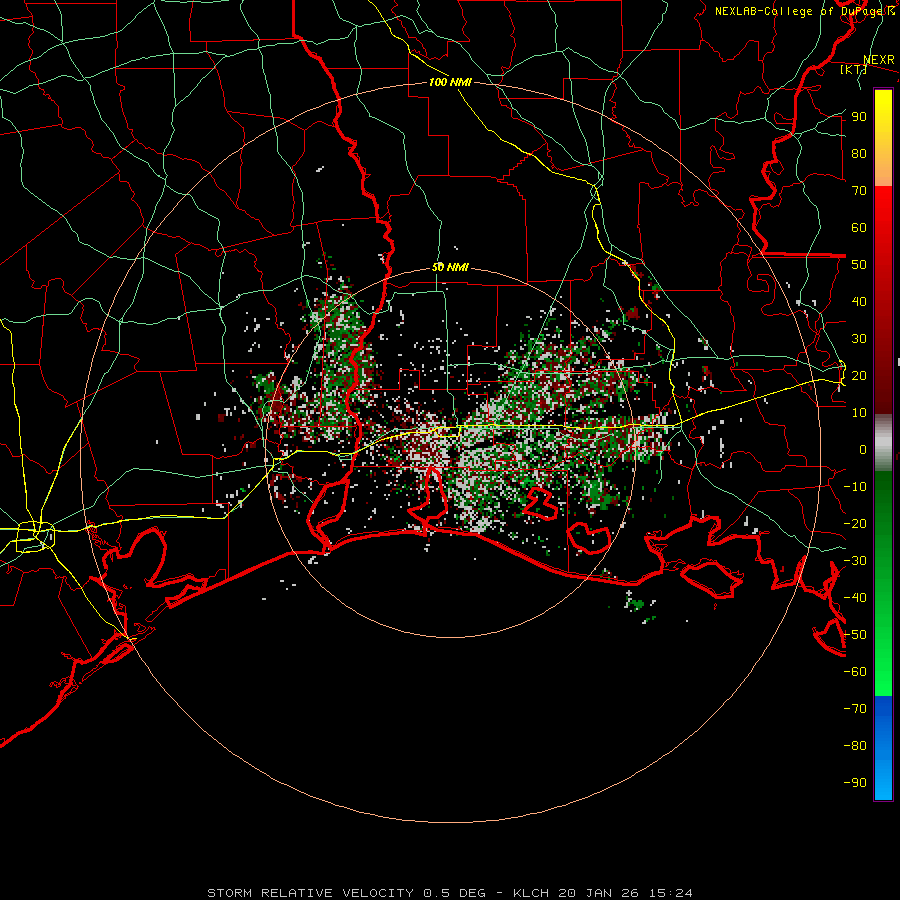Click the storm relative velocity caption text
The height and width of the screenshot is (900, 900).
click(x=449, y=893)
